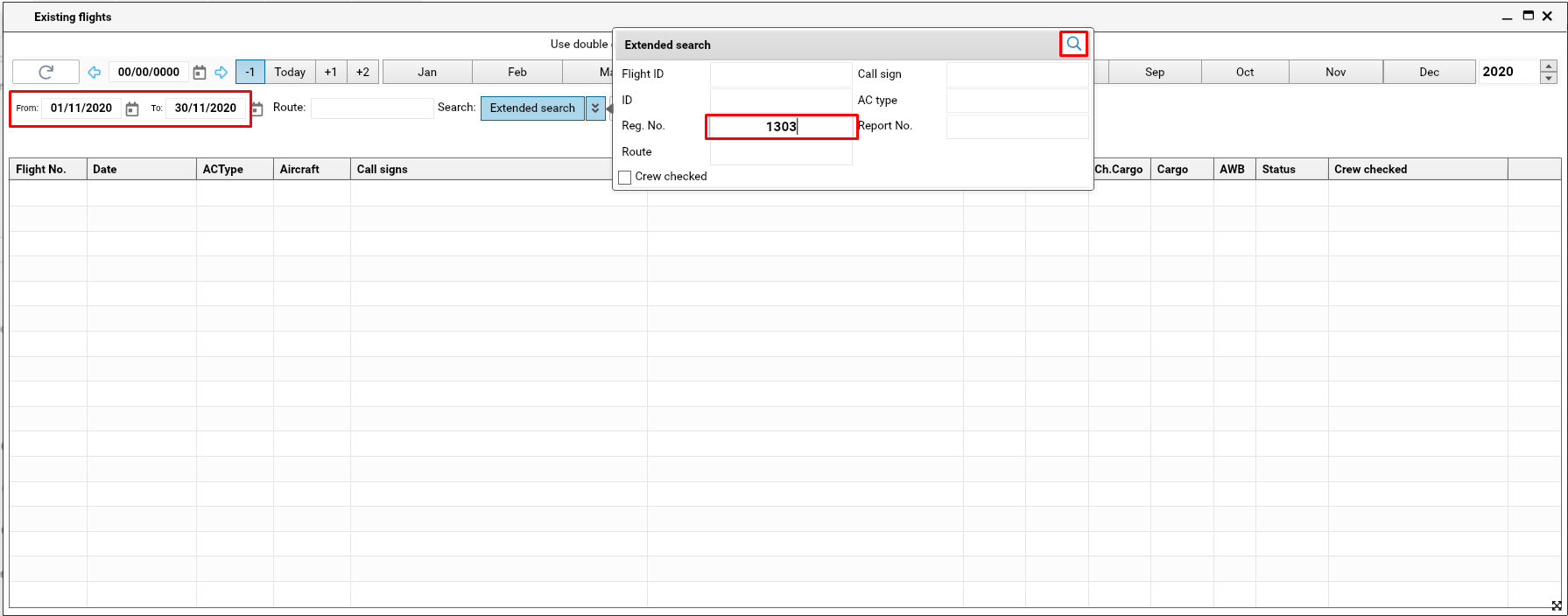Image resolution: width=1568 pixels, height=616 pixels.
Task: Open calendar picker beside the 00/00/0000 date
Action: (200, 72)
